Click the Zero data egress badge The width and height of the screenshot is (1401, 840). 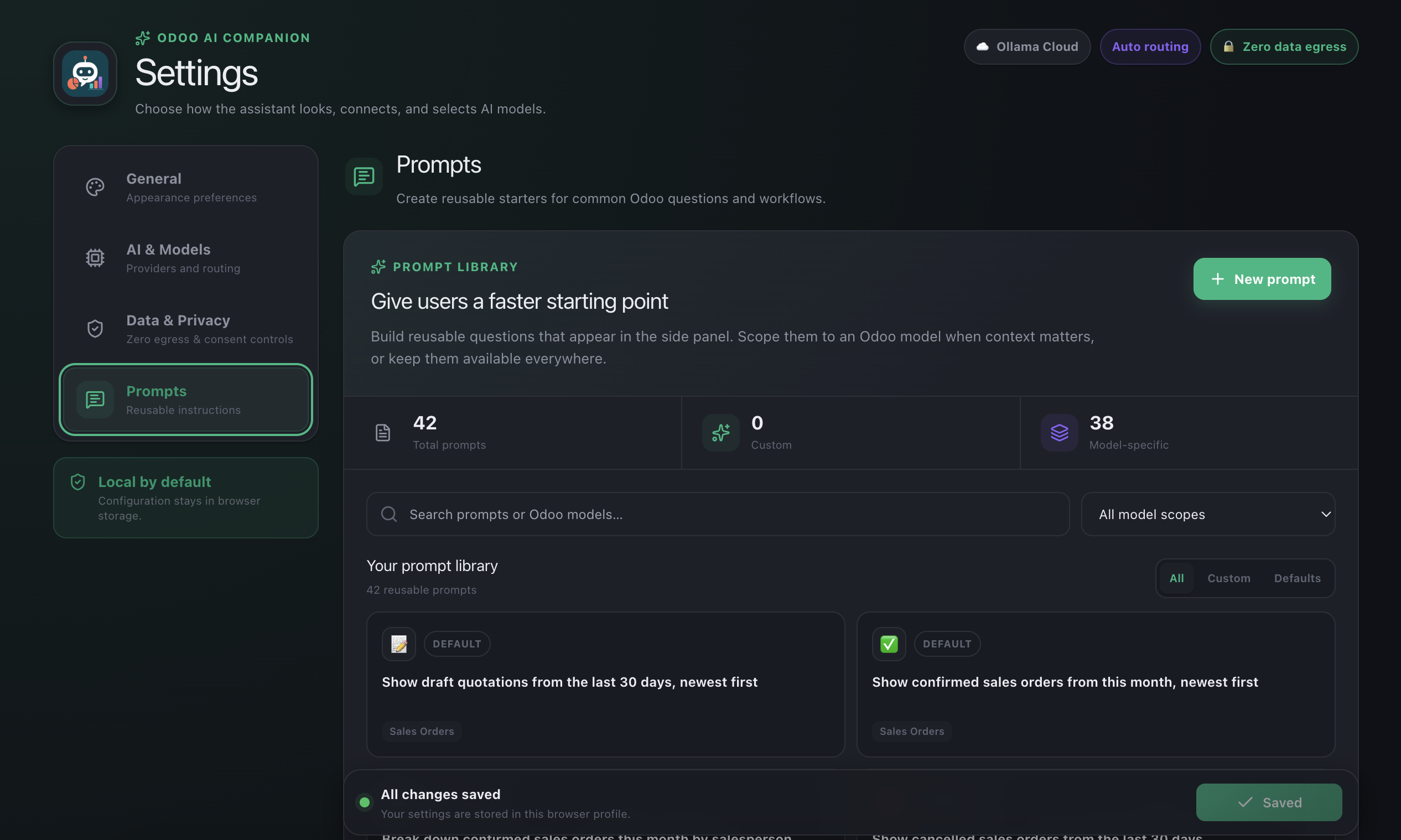[1284, 46]
